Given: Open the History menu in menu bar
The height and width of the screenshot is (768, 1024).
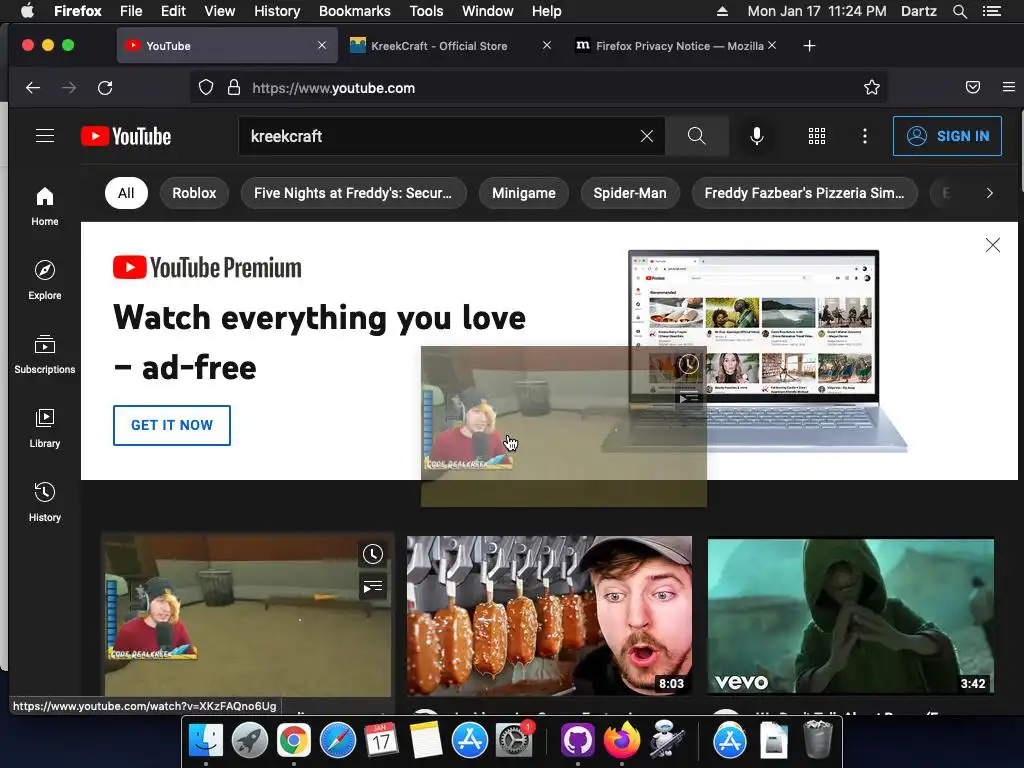Looking at the screenshot, I should (277, 11).
